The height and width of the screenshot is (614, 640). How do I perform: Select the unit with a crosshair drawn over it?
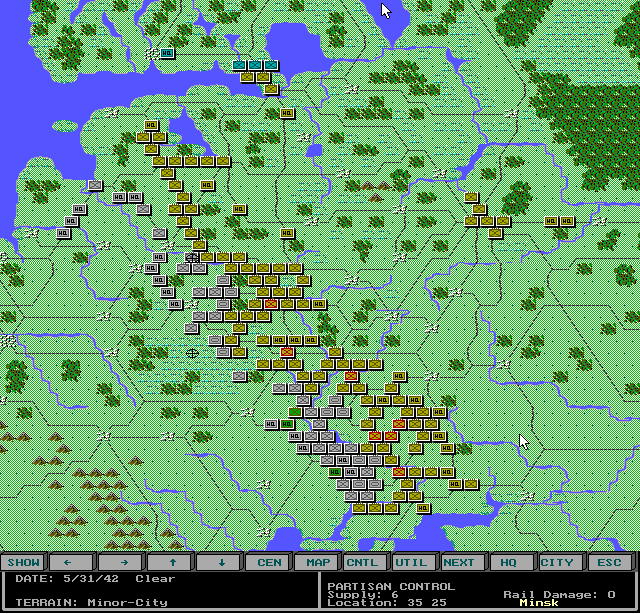[192, 257]
